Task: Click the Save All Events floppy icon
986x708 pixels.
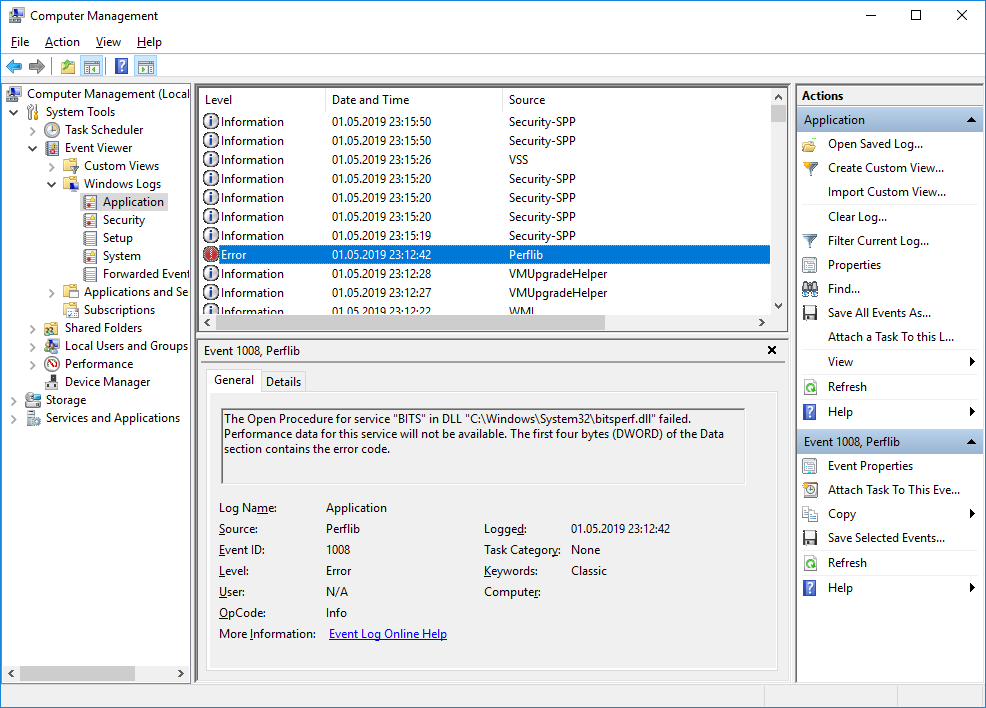Action: point(810,313)
